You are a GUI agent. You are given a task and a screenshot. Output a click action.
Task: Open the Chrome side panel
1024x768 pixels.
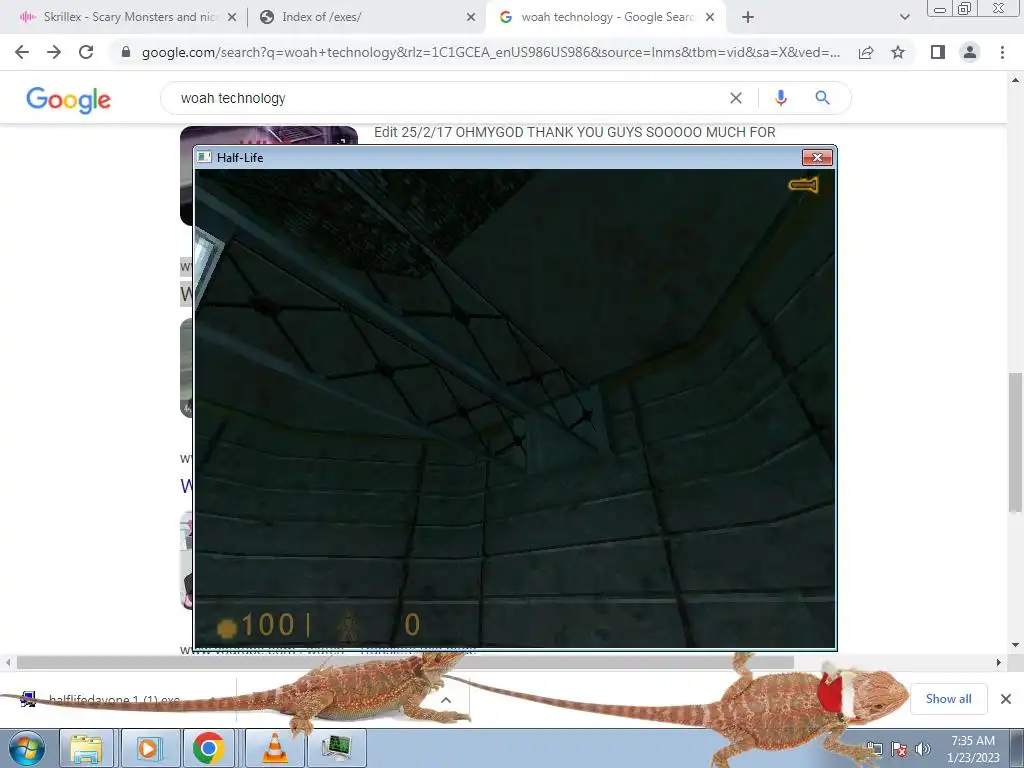point(938,52)
